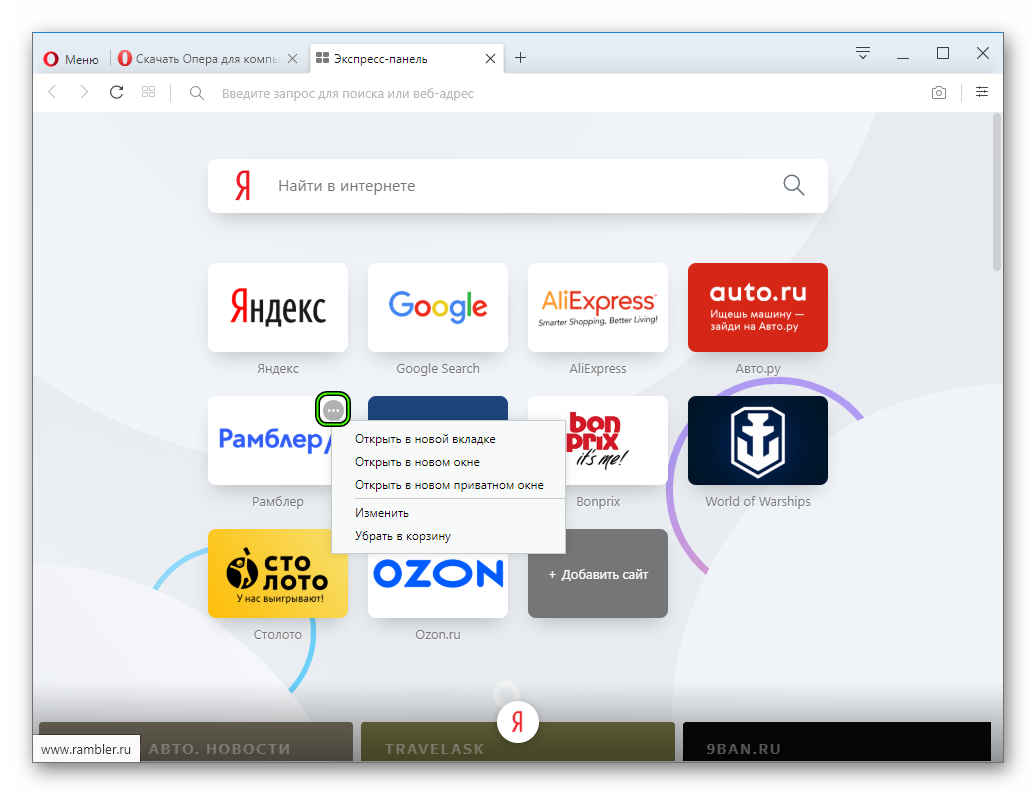Screen dimensions: 1036x795
Task: Maximize the Opera window
Action: [943, 54]
